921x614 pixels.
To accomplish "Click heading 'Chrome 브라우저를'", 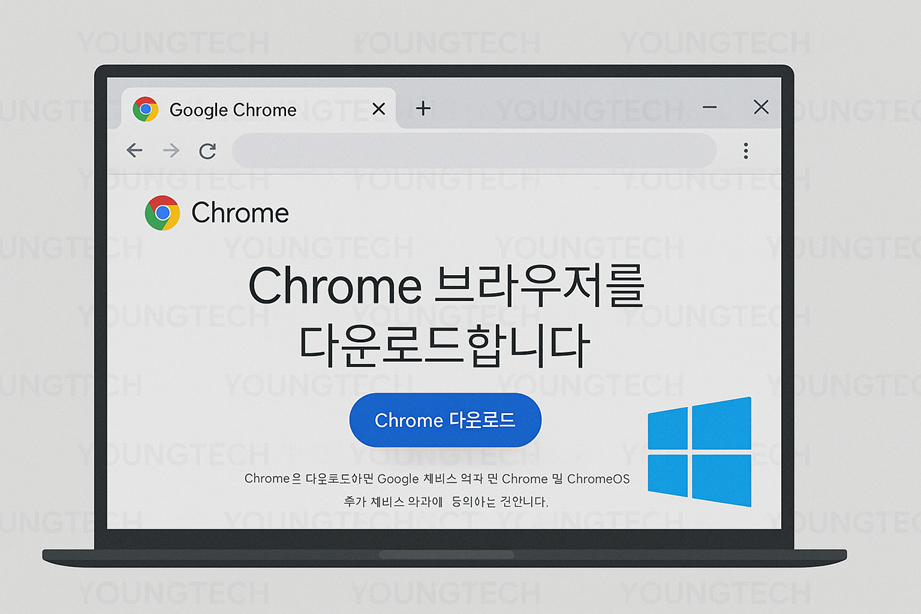I will tap(446, 286).
